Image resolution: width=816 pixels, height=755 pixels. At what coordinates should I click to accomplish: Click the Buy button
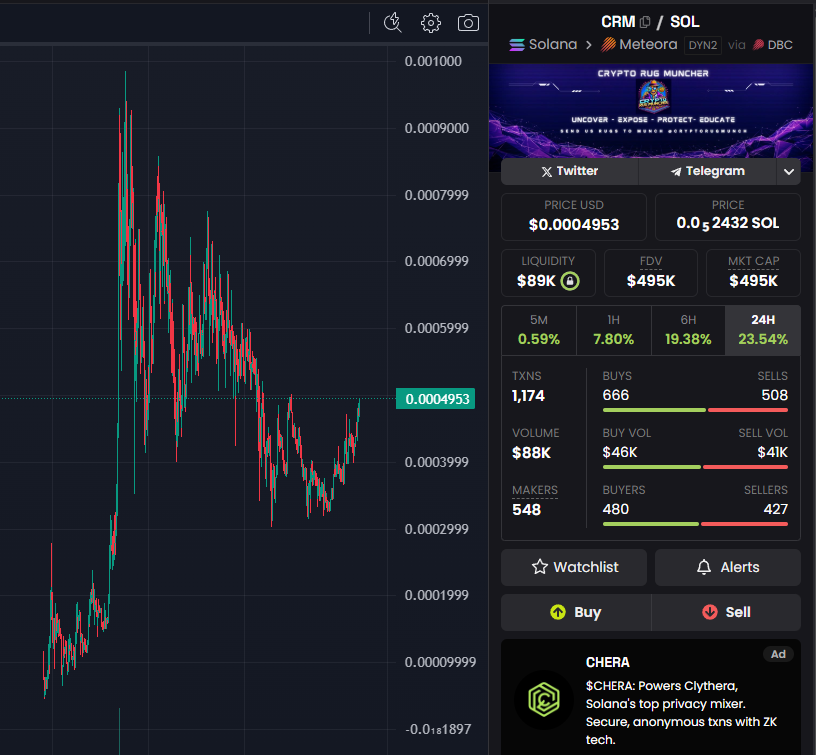[576, 612]
